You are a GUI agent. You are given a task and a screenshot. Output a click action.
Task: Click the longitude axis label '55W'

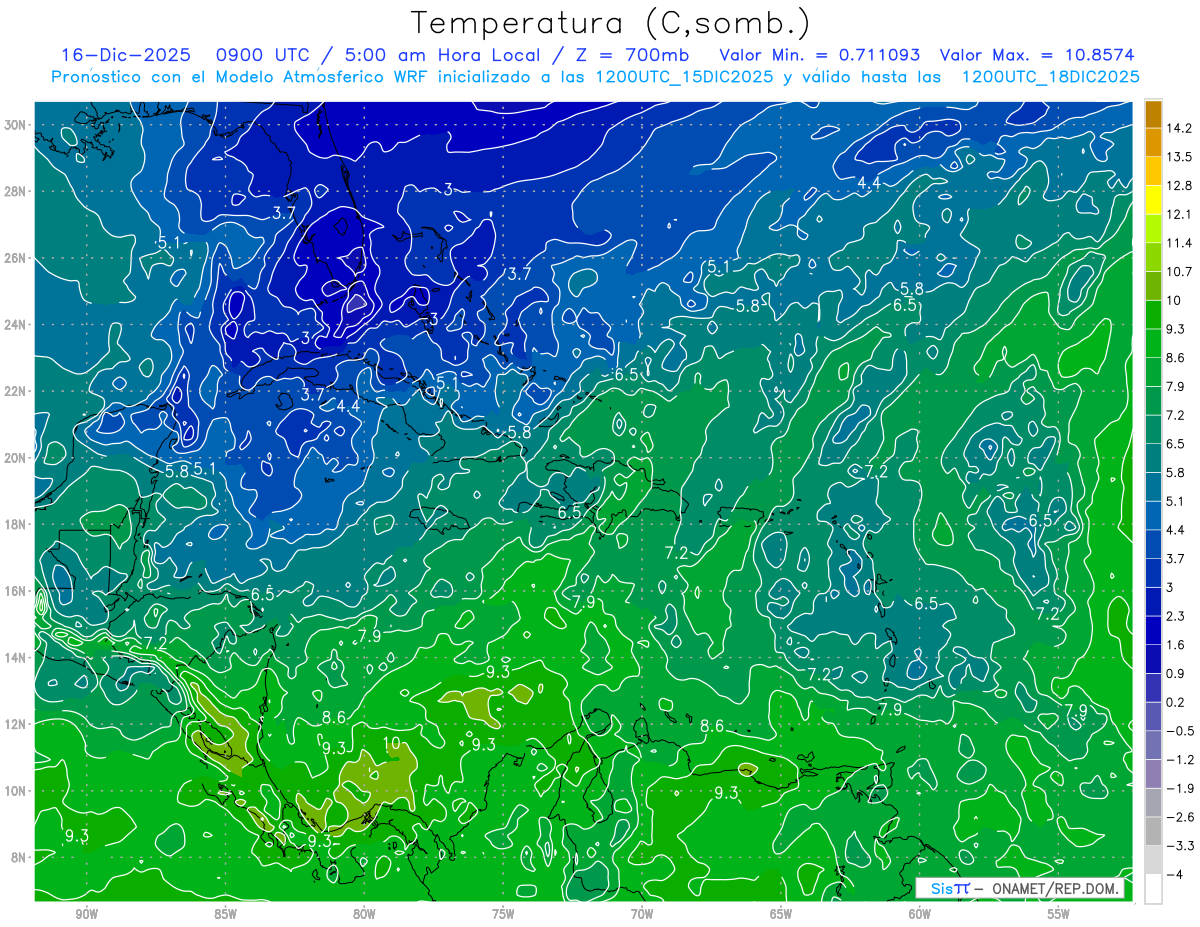1059,914
